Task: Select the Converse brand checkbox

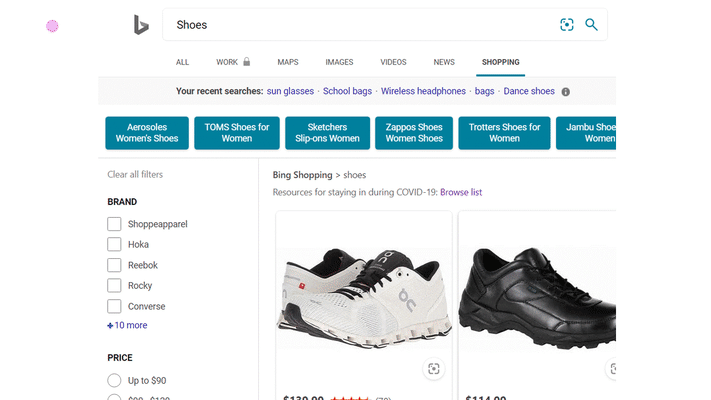Action: [114, 306]
